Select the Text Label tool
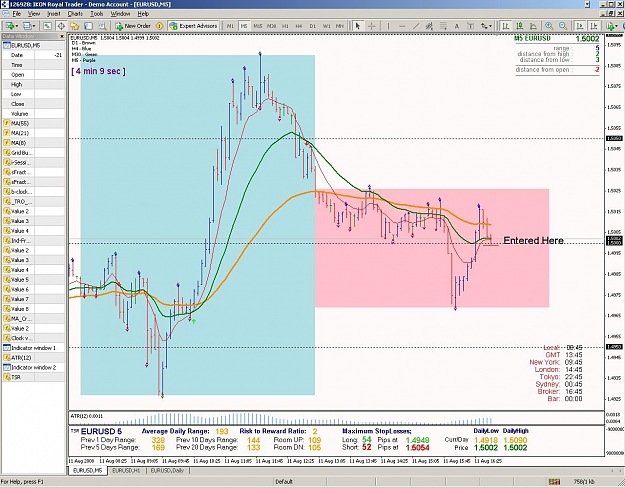 pyautogui.click(x=470, y=26)
